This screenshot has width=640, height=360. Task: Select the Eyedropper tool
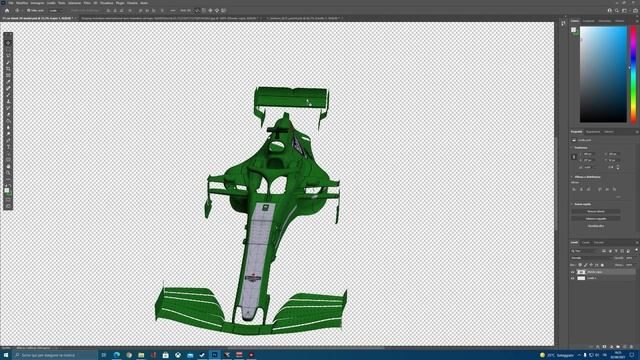coord(8,82)
